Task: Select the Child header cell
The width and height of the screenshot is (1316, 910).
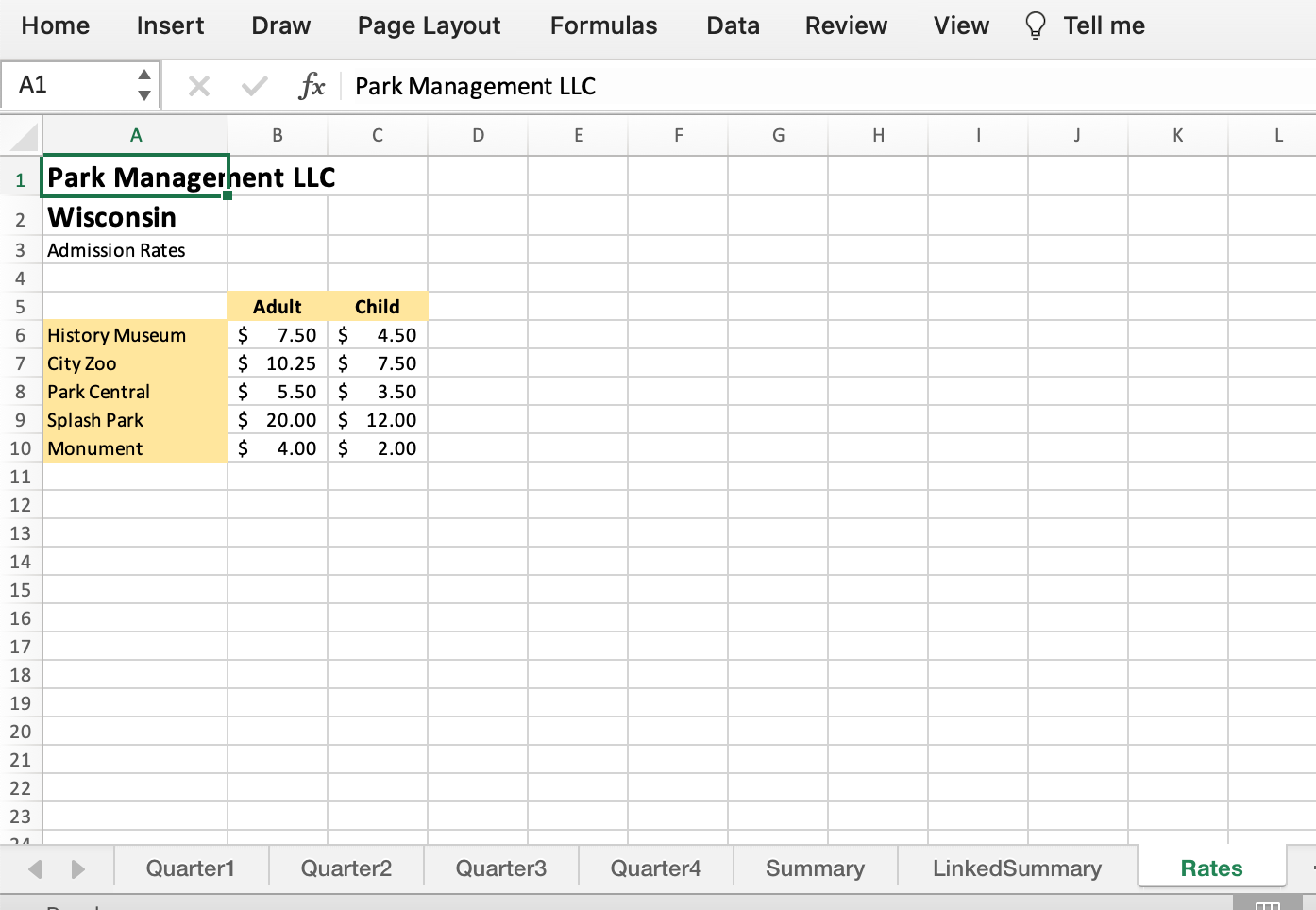Action: coord(378,307)
